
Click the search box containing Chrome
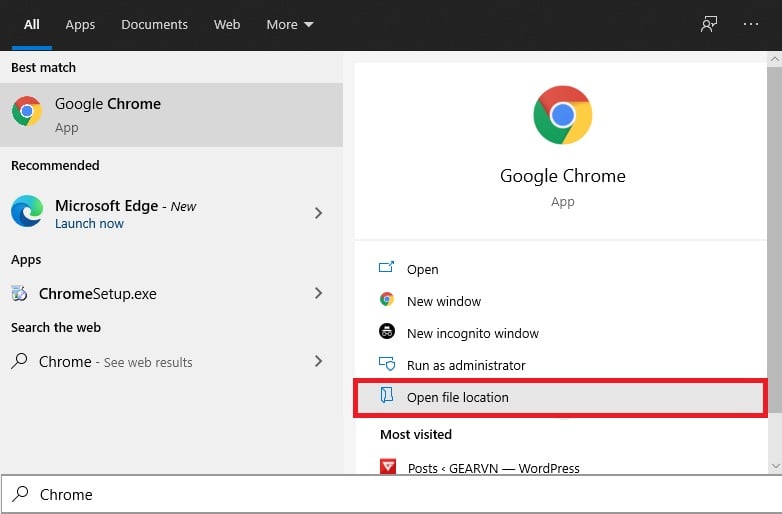click(391, 494)
